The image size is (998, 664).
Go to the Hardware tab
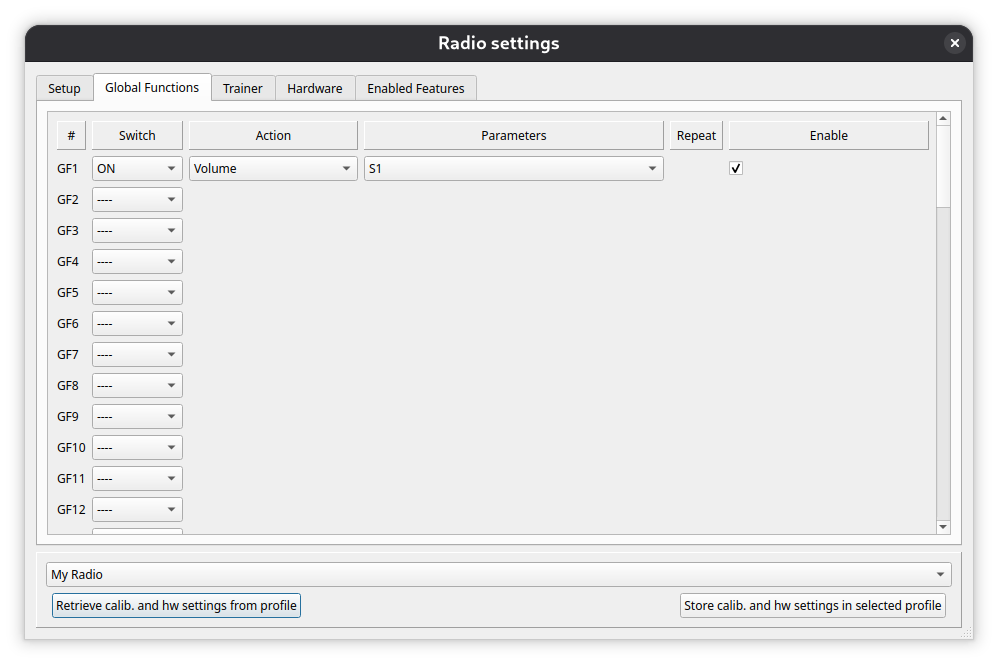[x=314, y=89]
